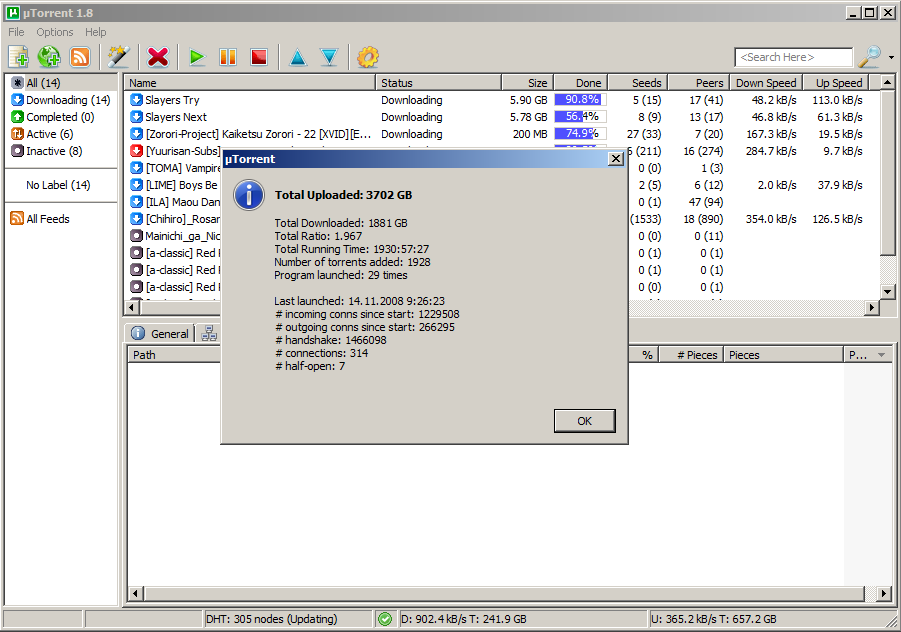Click the Mainichi_ga_Nic stopped torrent icon
This screenshot has width=901, height=632.
click(136, 236)
